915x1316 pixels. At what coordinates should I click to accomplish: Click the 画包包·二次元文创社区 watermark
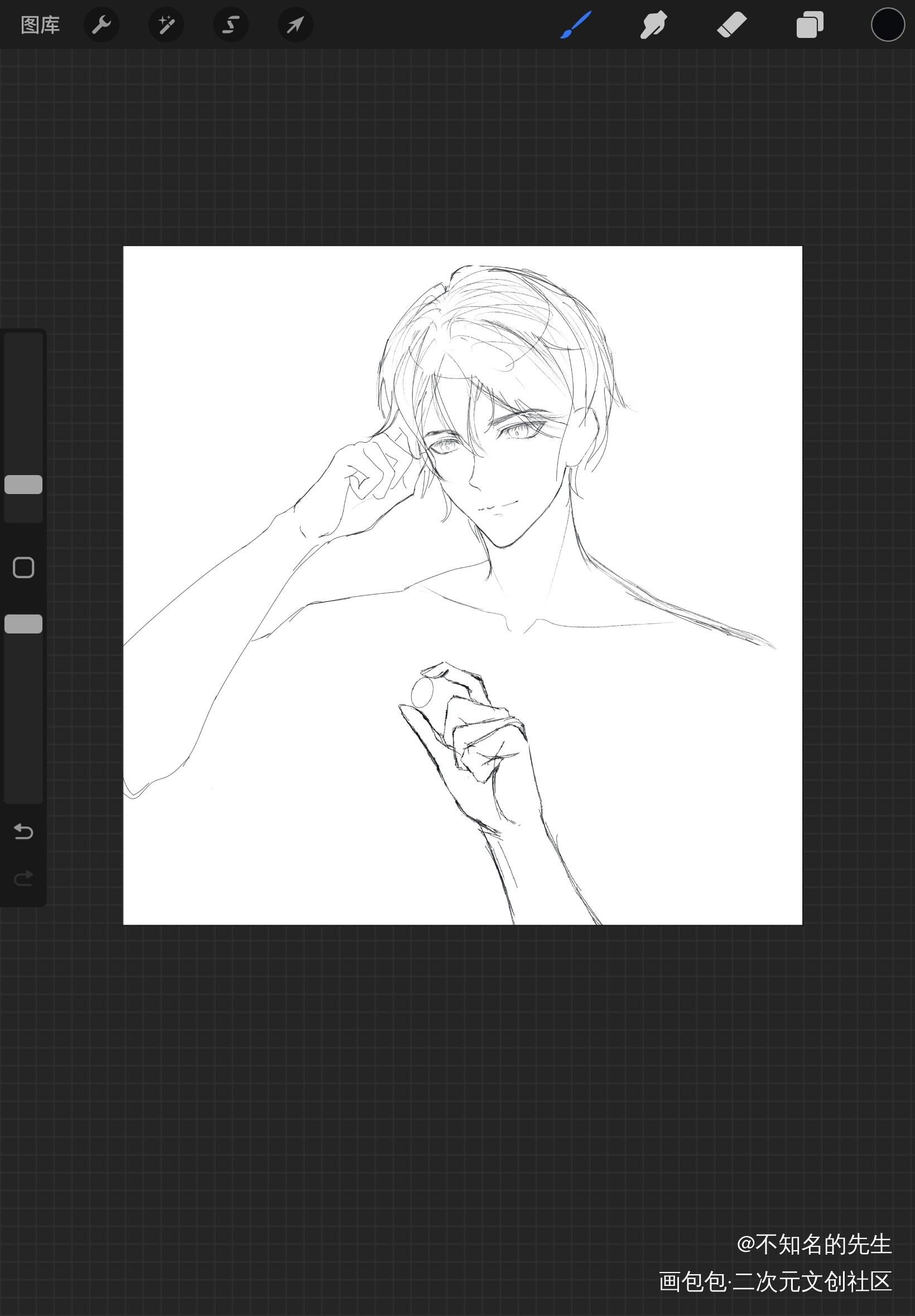pyautogui.click(x=775, y=1281)
